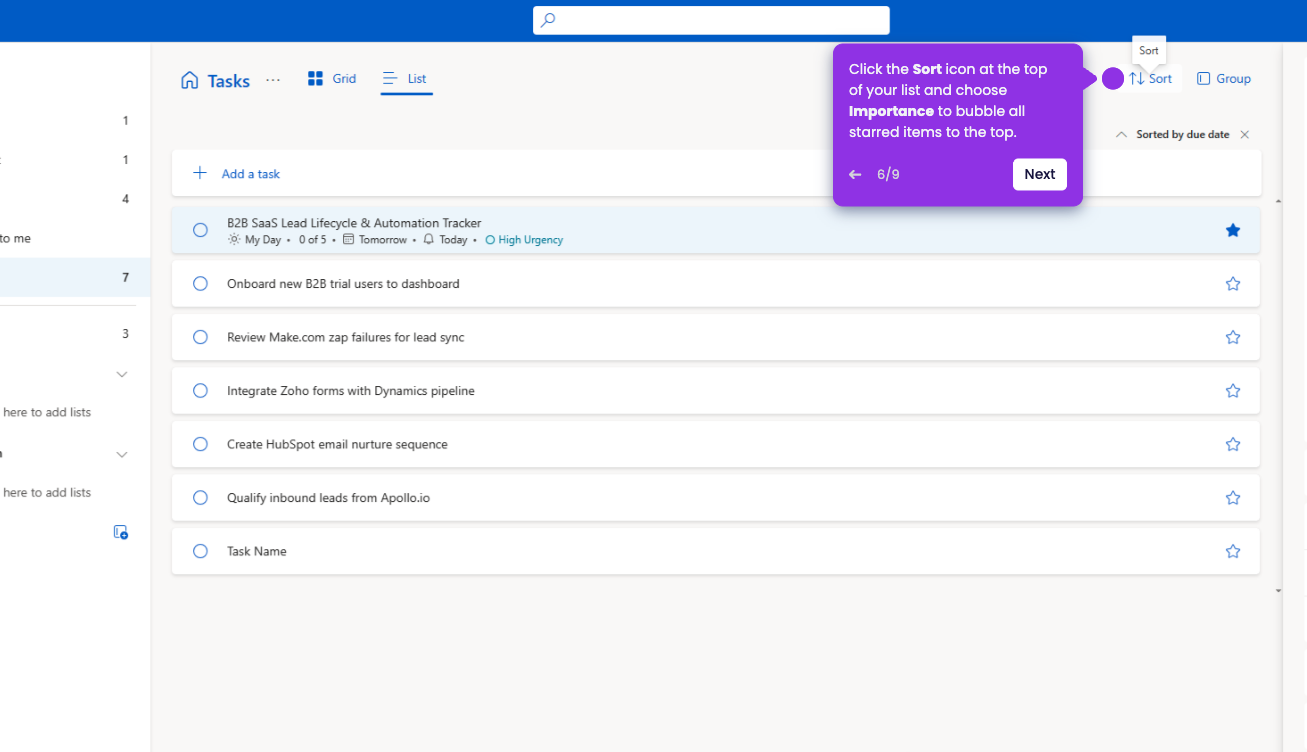Reverse sort order using the chevron by Sorted by due date
The height and width of the screenshot is (752, 1307).
pyautogui.click(x=1121, y=134)
